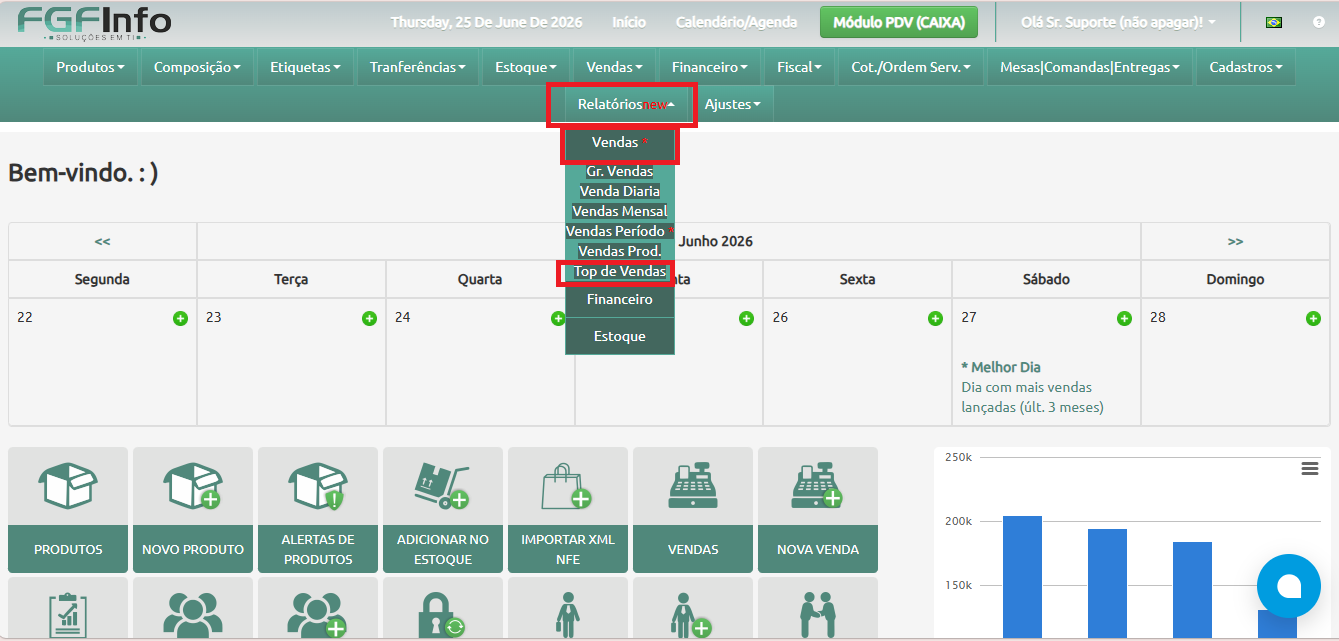The image size is (1339, 641).
Task: Click the Brazil flag language icon
Action: [x=1273, y=22]
